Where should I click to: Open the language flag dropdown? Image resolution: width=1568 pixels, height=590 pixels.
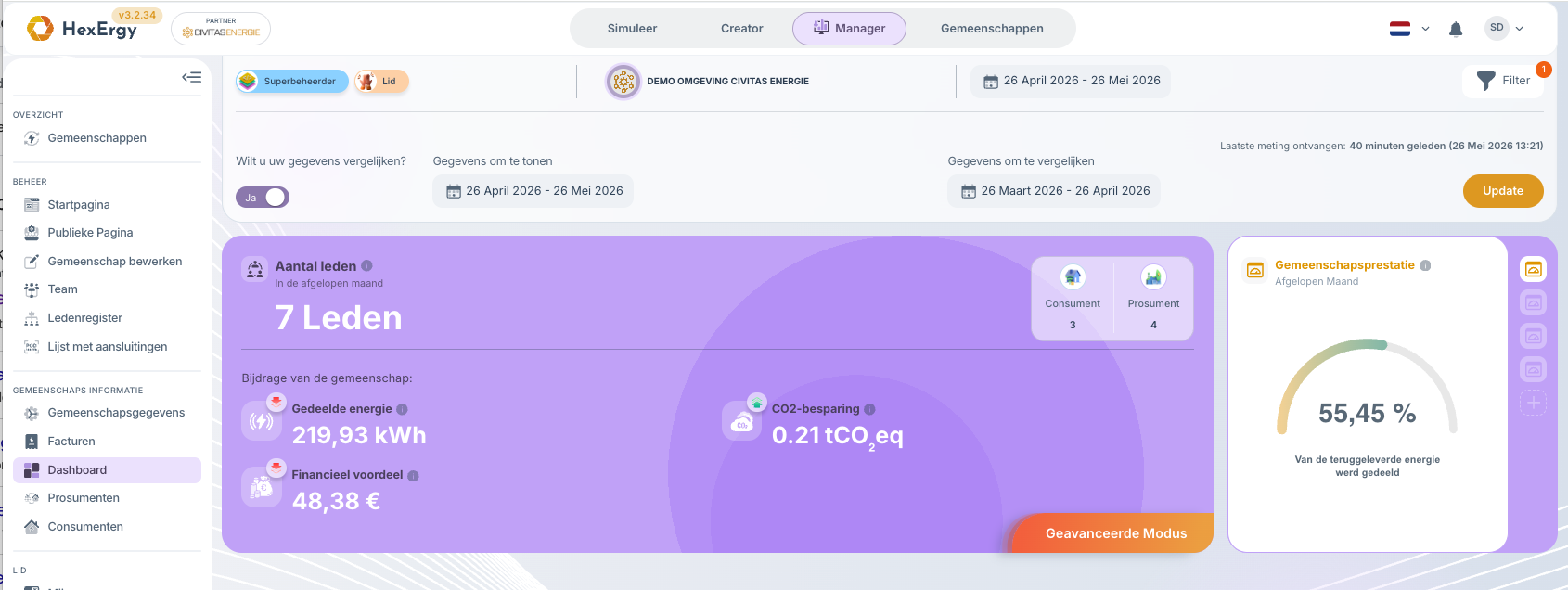[1409, 29]
